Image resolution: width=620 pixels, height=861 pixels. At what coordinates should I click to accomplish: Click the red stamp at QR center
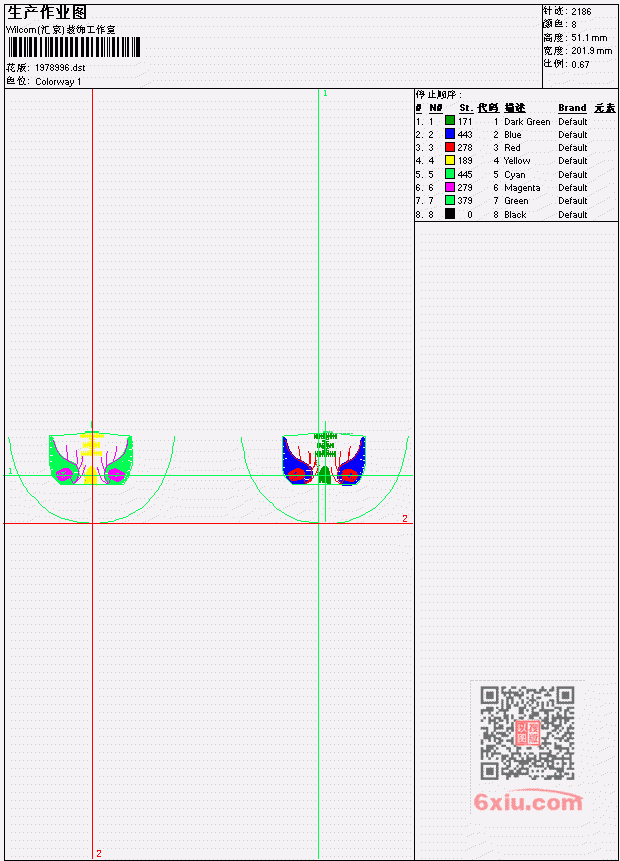[528, 733]
